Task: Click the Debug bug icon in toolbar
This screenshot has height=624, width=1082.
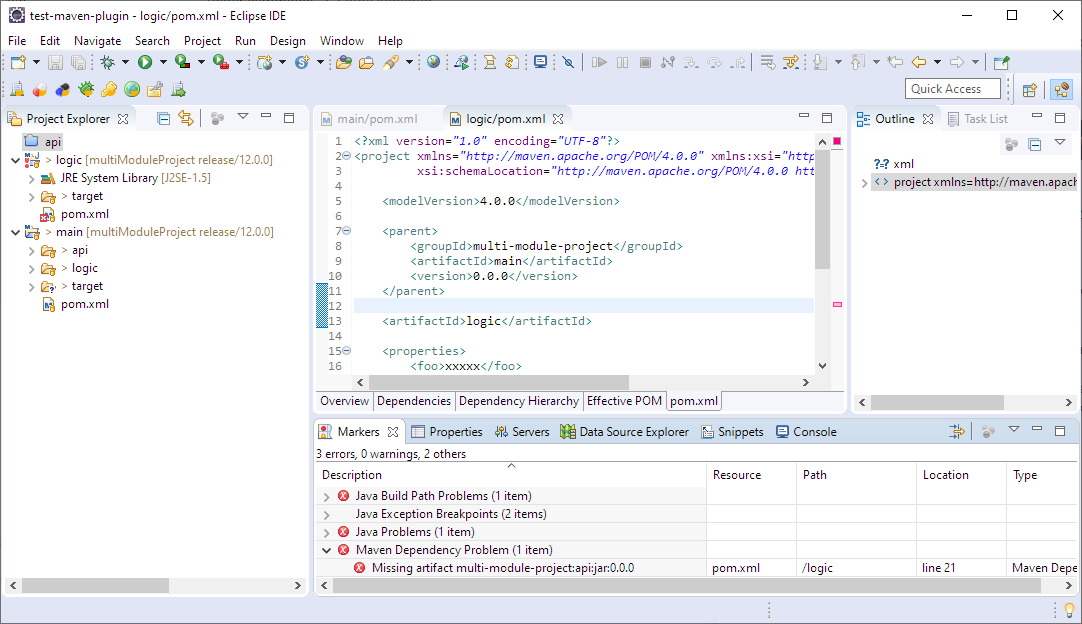Action: point(108,62)
